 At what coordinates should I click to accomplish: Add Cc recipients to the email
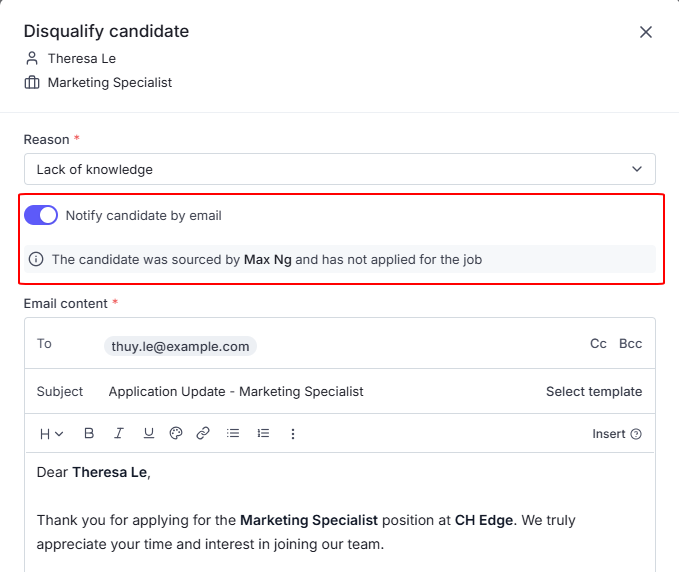point(598,344)
